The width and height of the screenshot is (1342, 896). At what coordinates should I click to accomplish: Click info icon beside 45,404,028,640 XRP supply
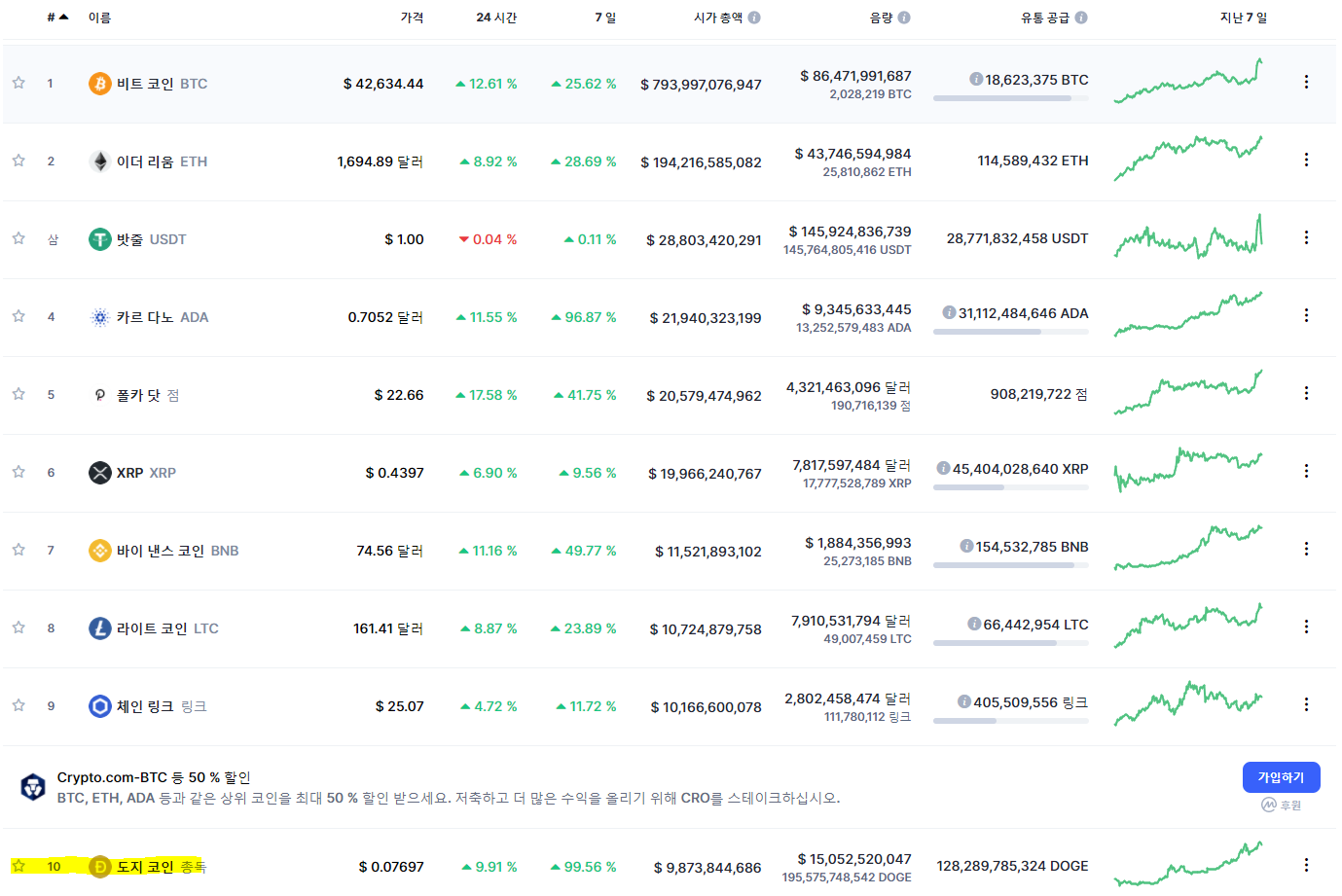tap(943, 468)
